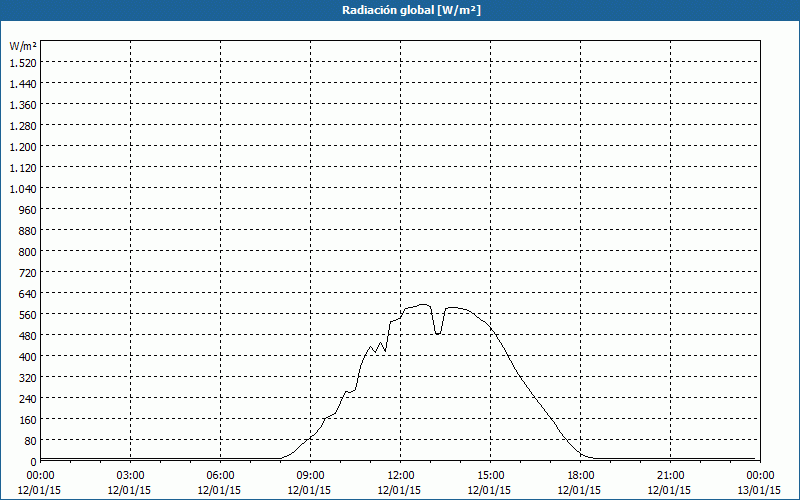
Task: Click the 640 y-axis value
Action: (x=30, y=294)
